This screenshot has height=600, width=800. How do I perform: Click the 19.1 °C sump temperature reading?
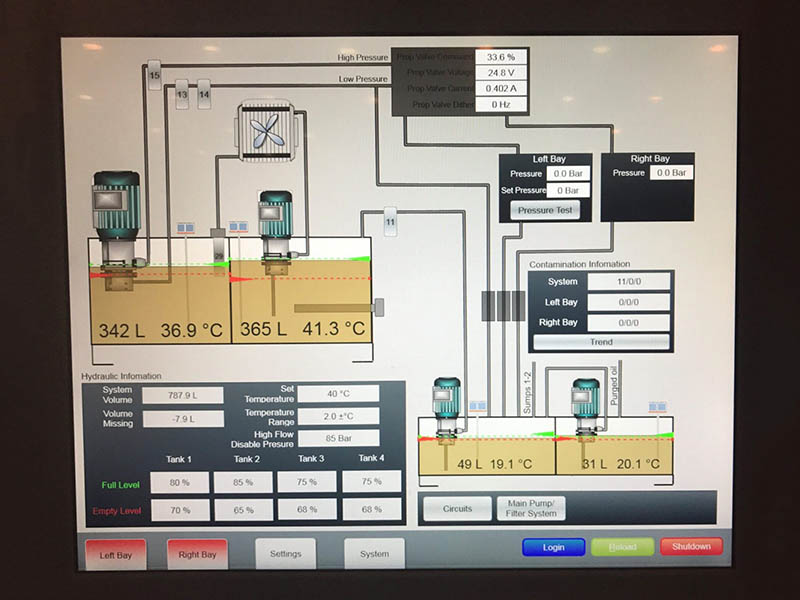click(x=511, y=464)
